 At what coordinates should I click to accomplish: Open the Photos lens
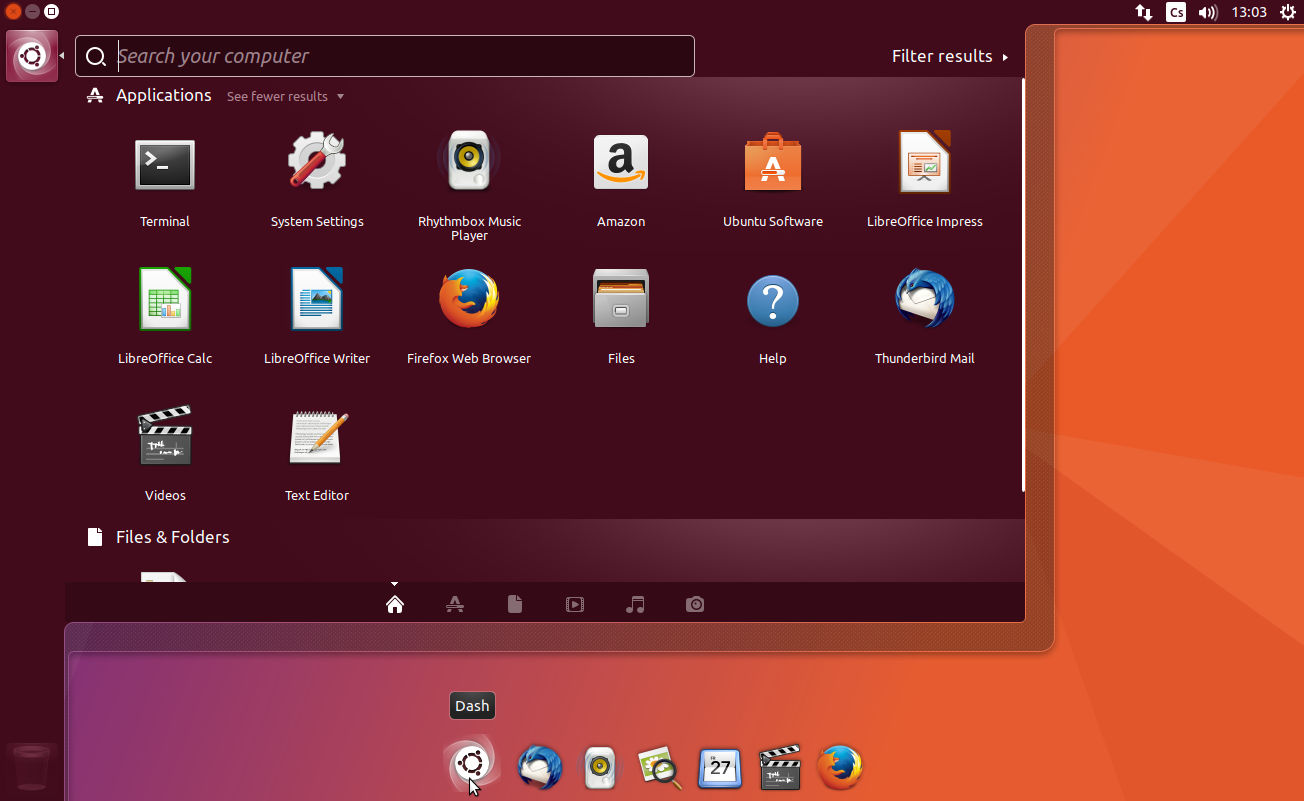click(695, 604)
